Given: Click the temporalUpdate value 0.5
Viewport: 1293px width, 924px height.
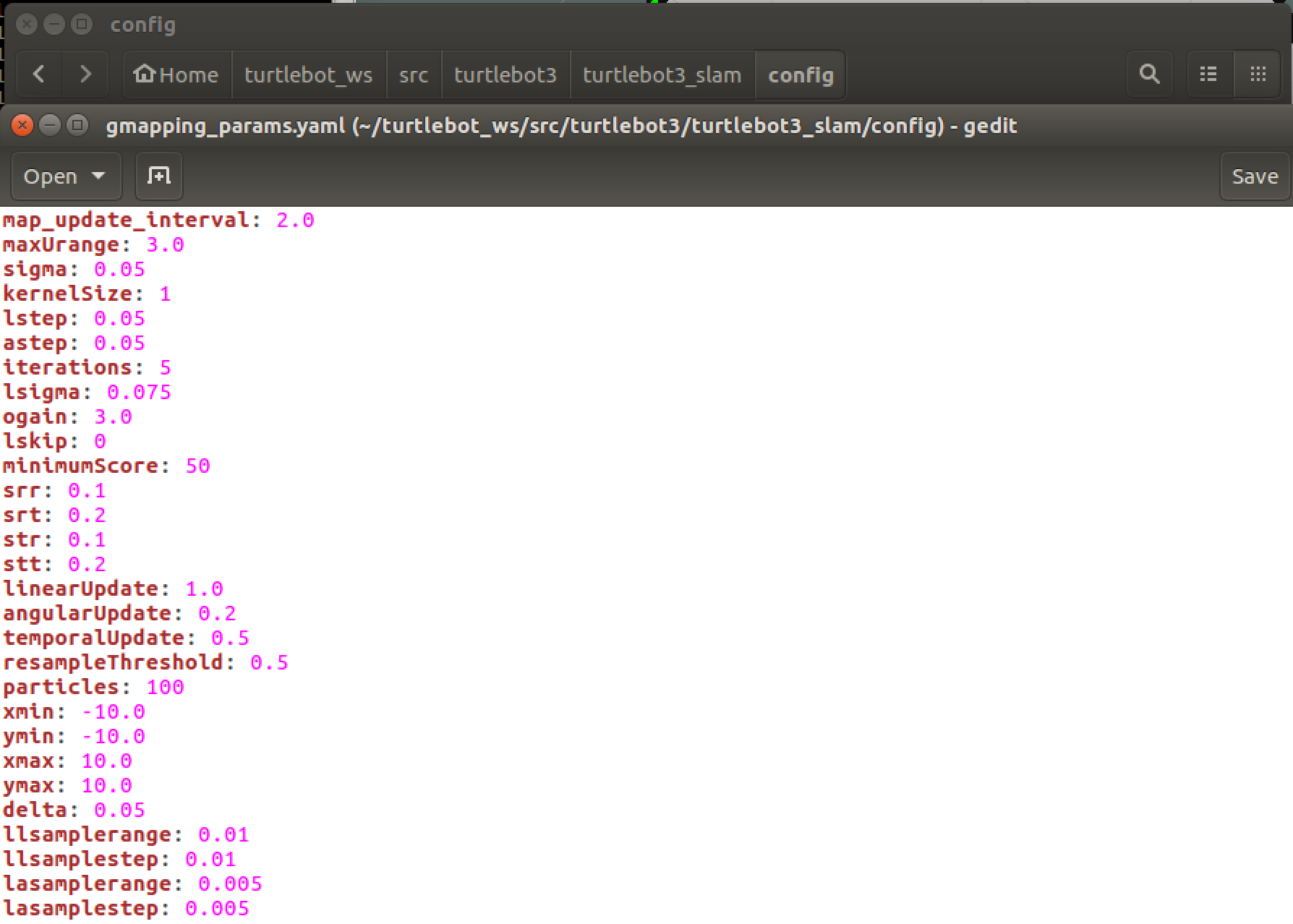Looking at the screenshot, I should pyautogui.click(x=231, y=638).
